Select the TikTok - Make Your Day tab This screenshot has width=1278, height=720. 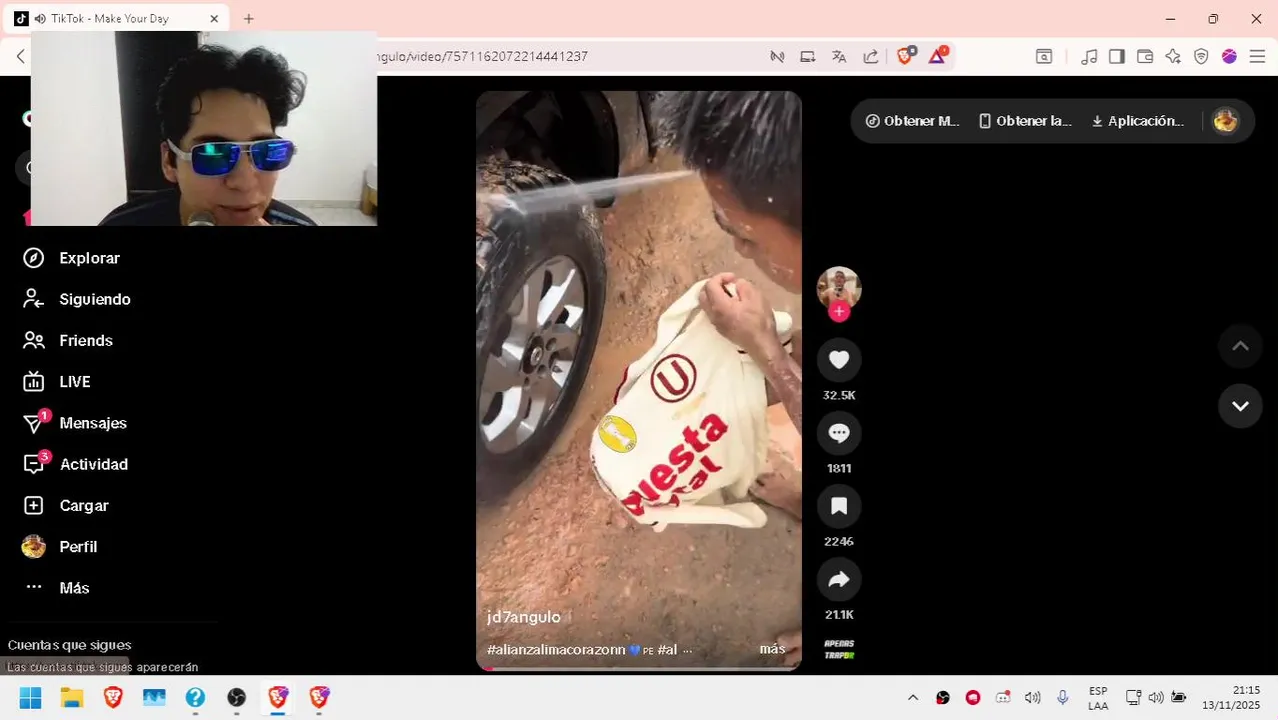coord(118,19)
